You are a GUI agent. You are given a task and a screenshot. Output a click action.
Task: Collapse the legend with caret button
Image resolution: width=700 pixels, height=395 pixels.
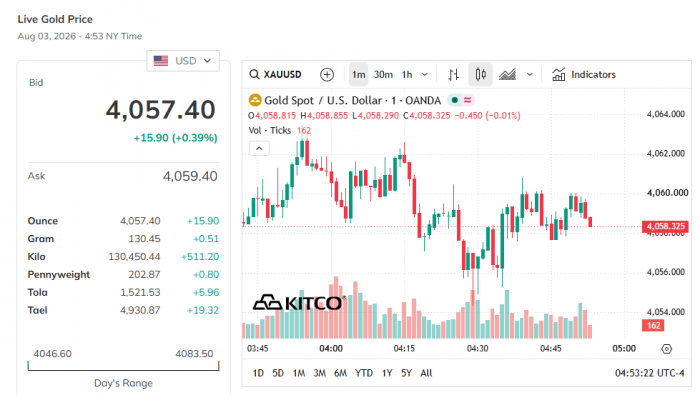coord(259,148)
